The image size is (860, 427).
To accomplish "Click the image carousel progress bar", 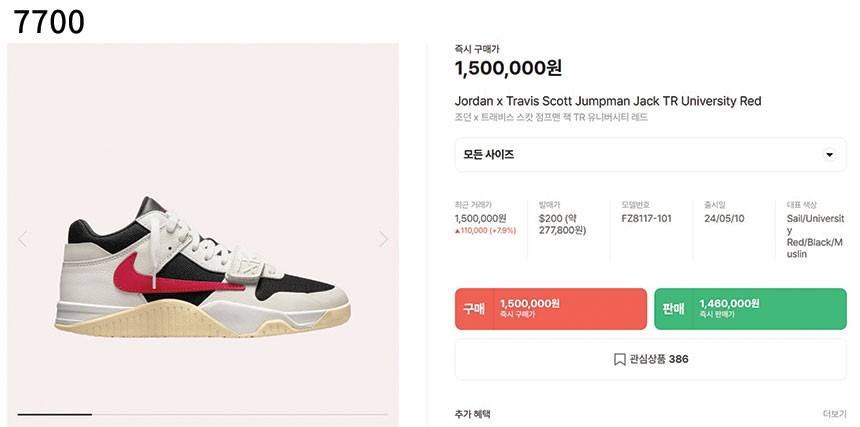I will [x=202, y=414].
